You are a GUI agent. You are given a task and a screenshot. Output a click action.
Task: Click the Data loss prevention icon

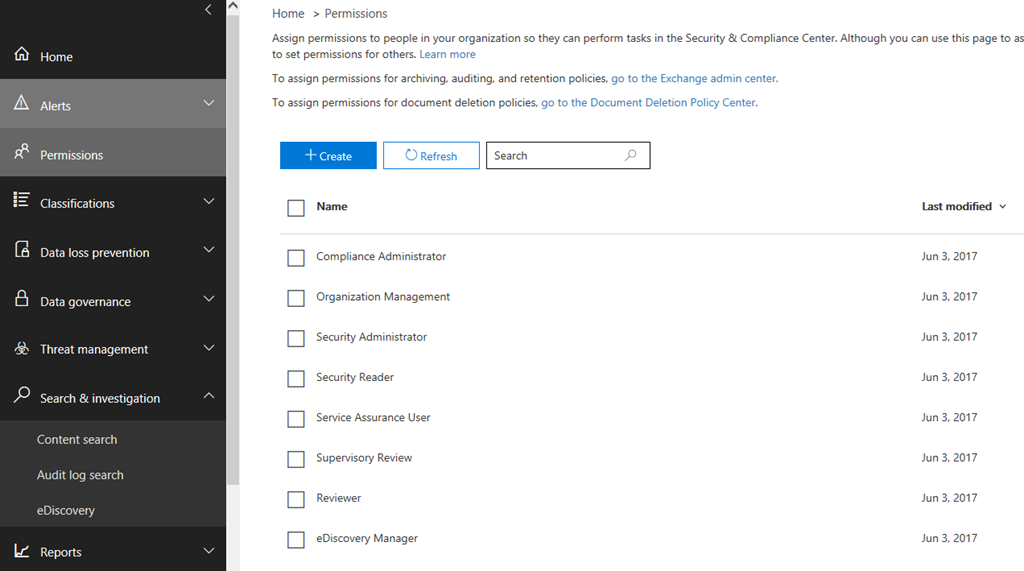coord(21,251)
